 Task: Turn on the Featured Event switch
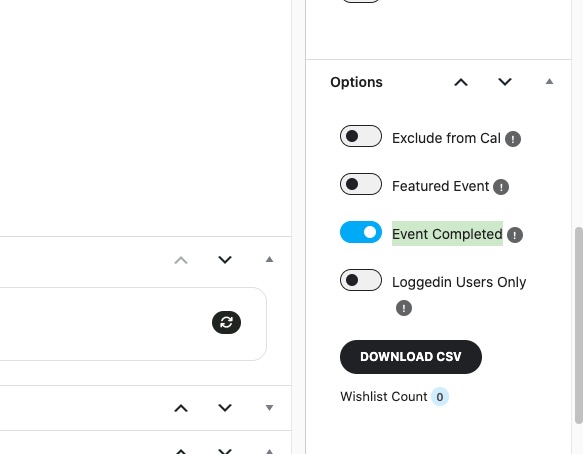(x=361, y=184)
